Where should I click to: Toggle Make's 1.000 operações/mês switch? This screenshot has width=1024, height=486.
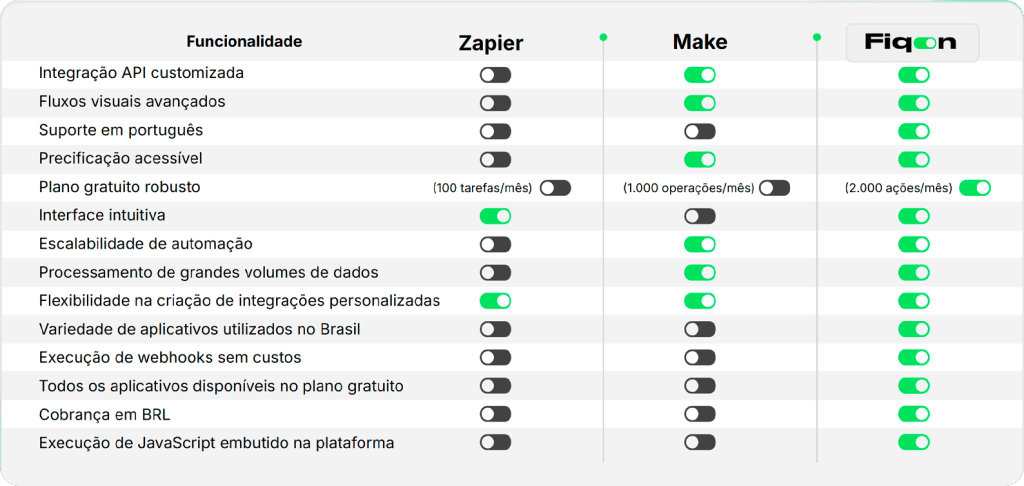tap(775, 188)
